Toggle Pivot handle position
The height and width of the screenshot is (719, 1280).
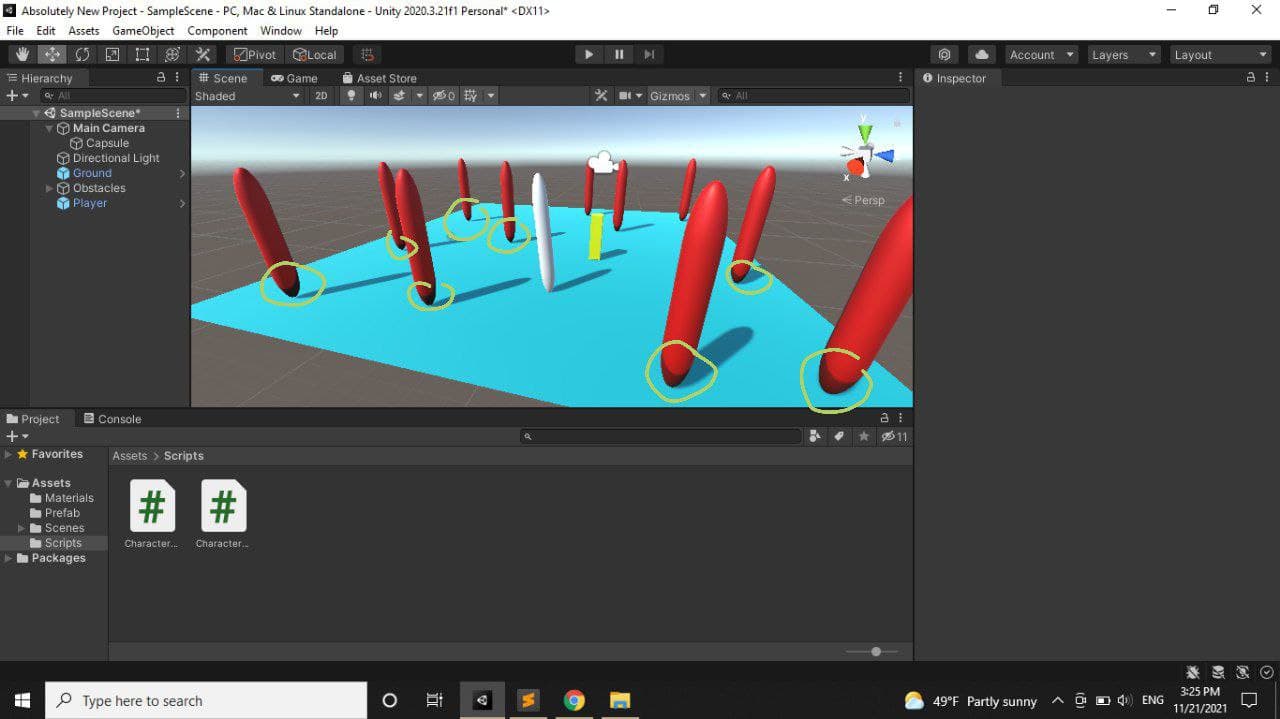pyautogui.click(x=255, y=55)
